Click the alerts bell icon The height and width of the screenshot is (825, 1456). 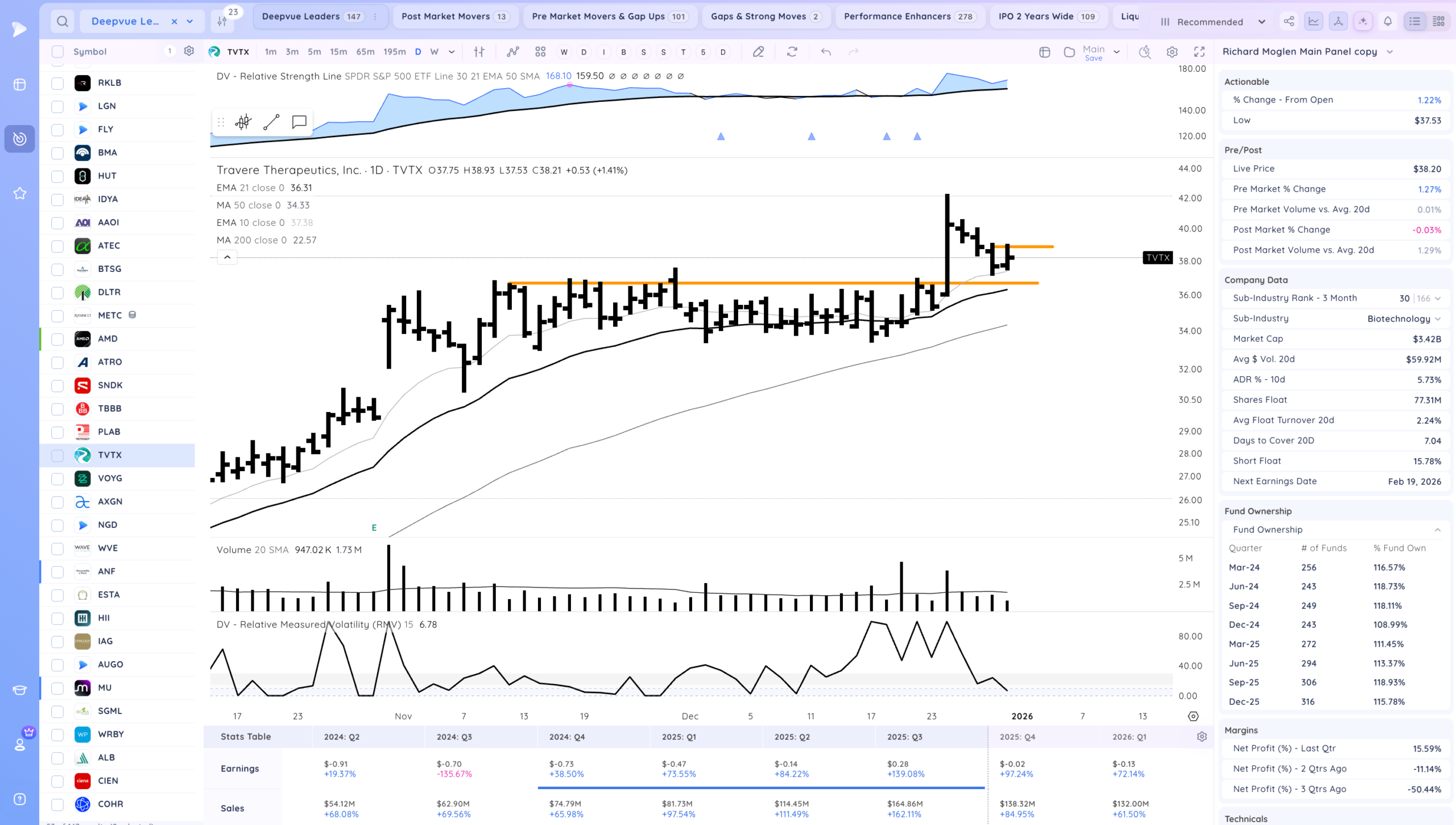point(1388,22)
